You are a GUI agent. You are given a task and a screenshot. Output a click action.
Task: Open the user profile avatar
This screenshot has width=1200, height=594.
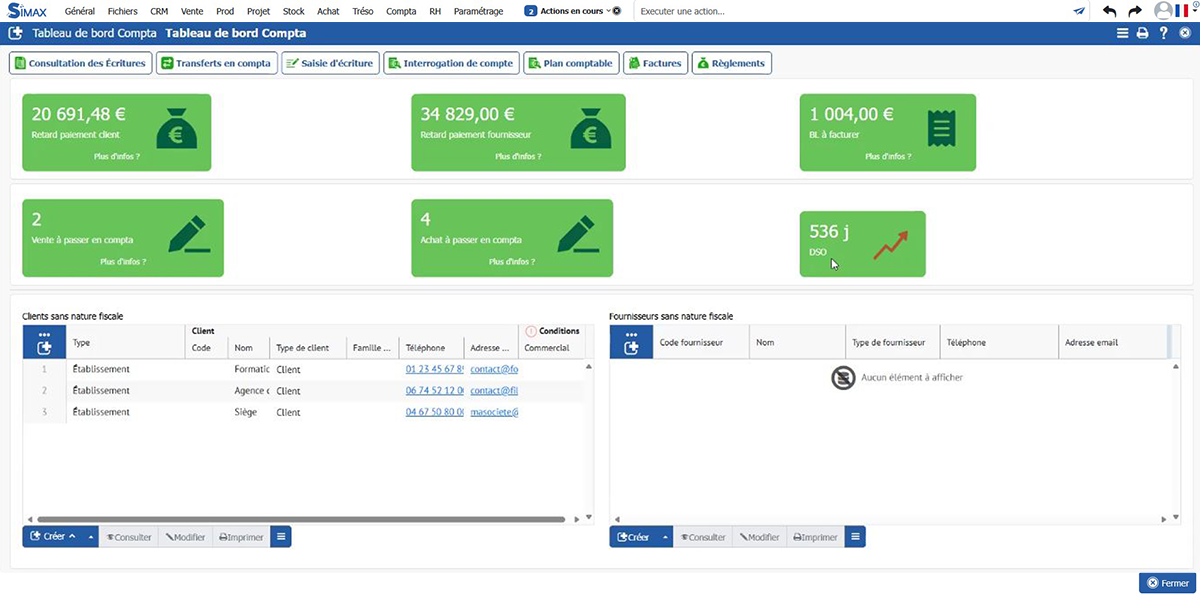(1163, 11)
